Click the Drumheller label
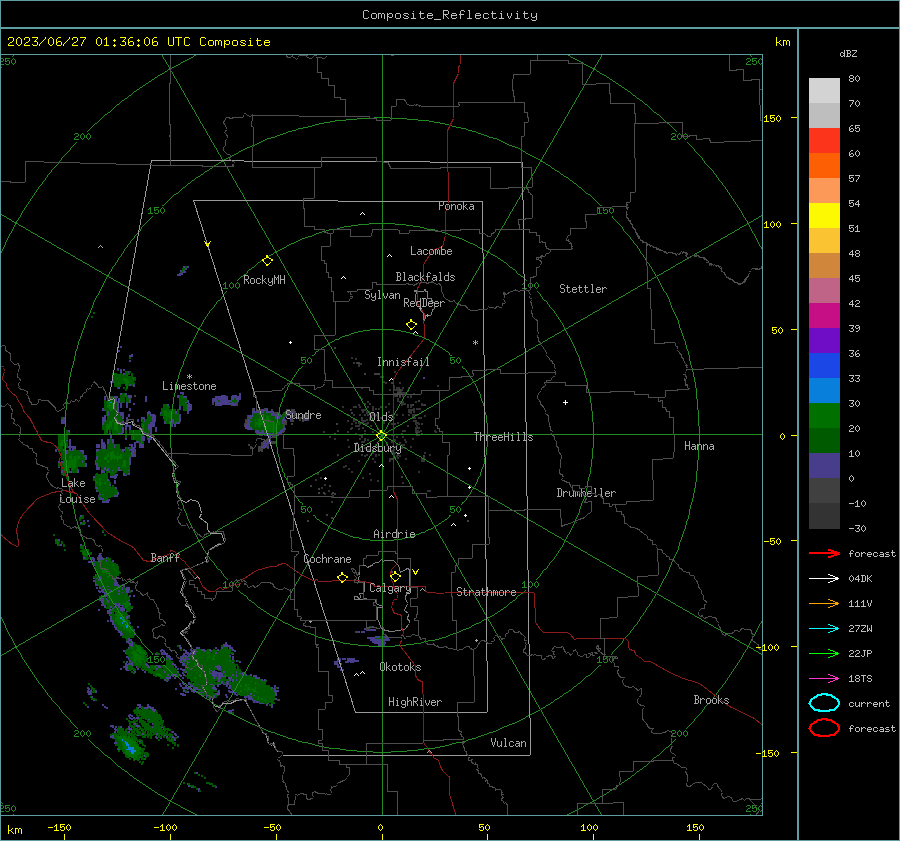Viewport: 900px width, 841px height. 586,493
